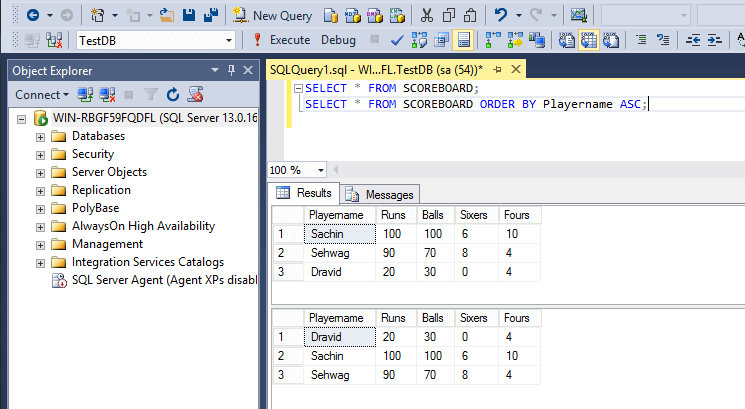The width and height of the screenshot is (745, 409).
Task: Click the Open File folder icon
Action: point(166,16)
